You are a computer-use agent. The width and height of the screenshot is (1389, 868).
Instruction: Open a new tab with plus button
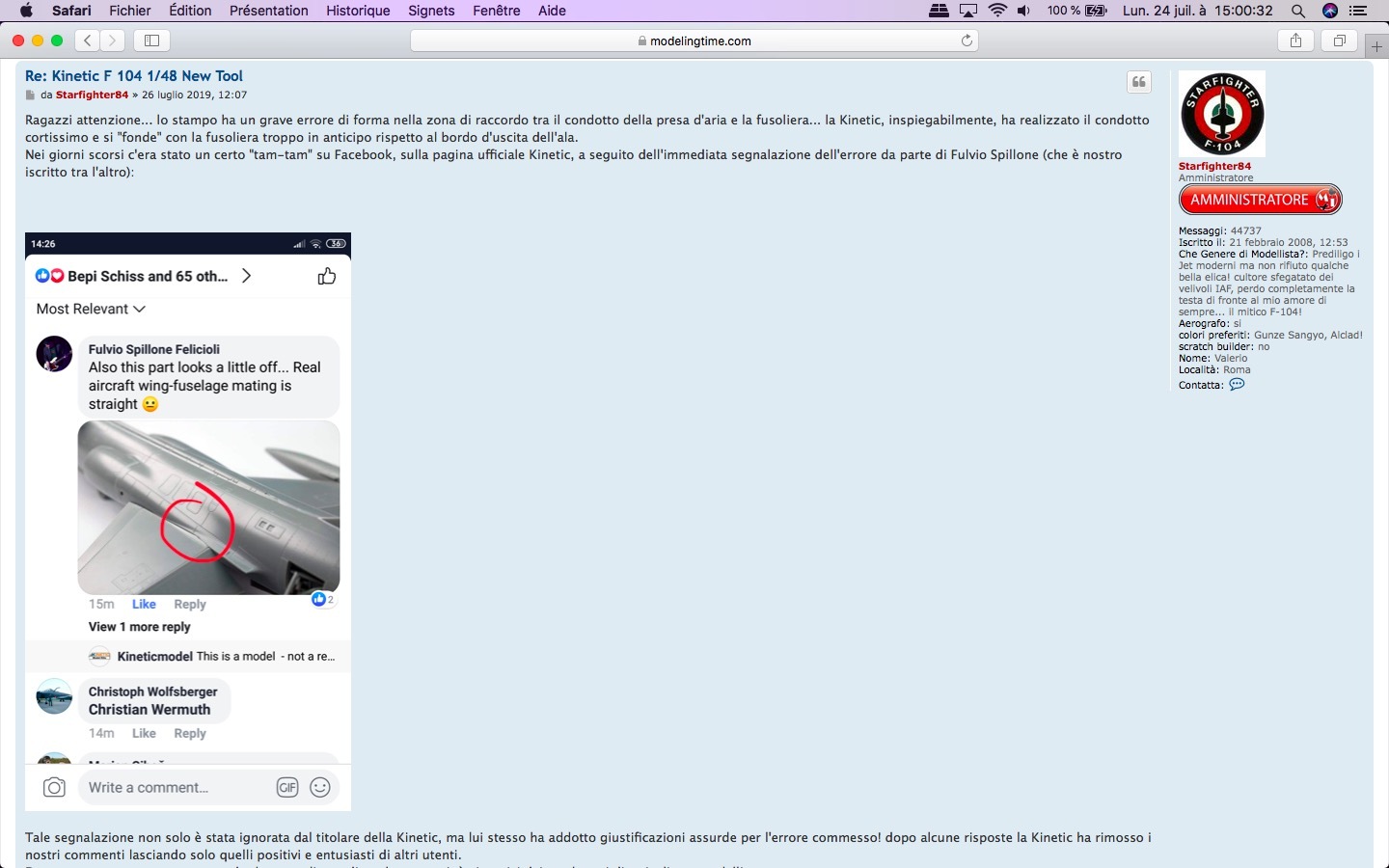[x=1376, y=46]
